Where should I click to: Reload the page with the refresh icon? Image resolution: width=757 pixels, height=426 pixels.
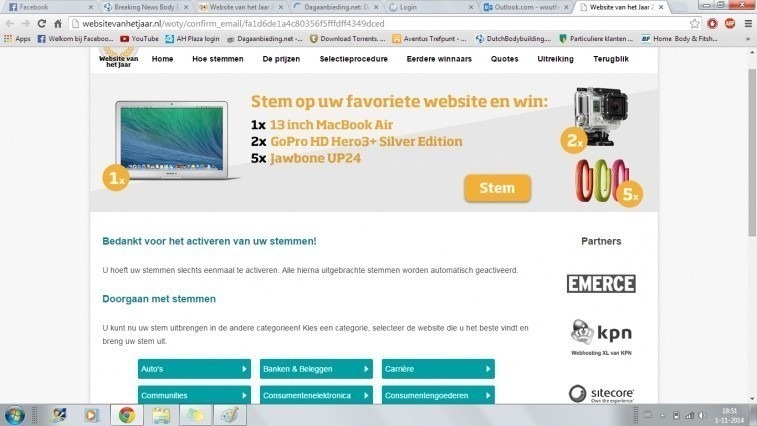tap(42, 23)
